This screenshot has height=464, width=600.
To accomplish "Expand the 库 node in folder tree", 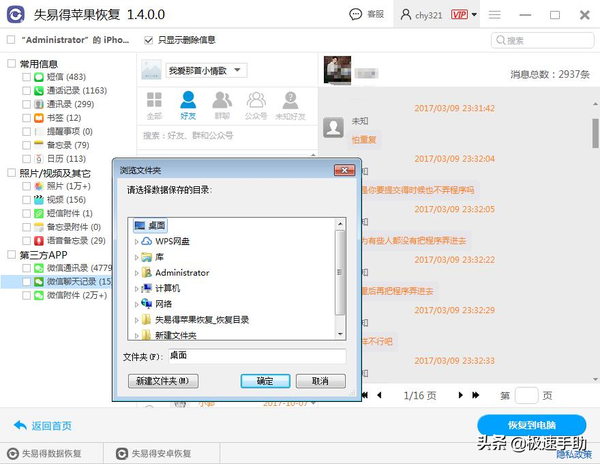I will coord(136,257).
